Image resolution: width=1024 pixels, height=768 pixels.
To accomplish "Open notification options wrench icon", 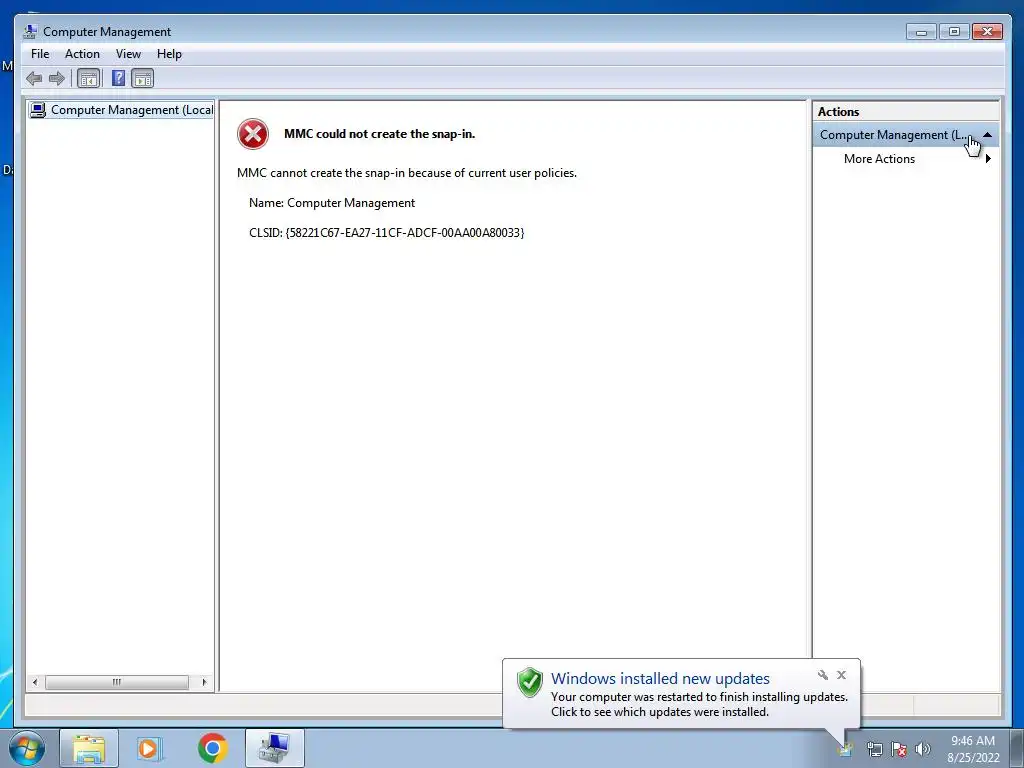I will (x=823, y=675).
